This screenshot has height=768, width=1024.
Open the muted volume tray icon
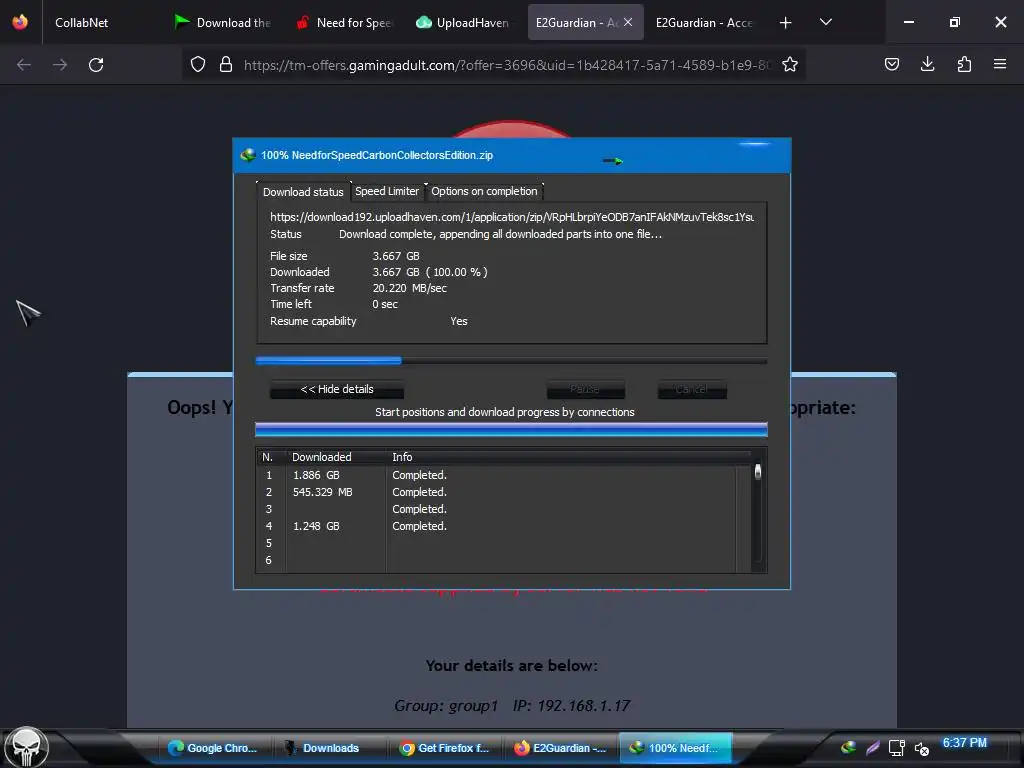921,748
